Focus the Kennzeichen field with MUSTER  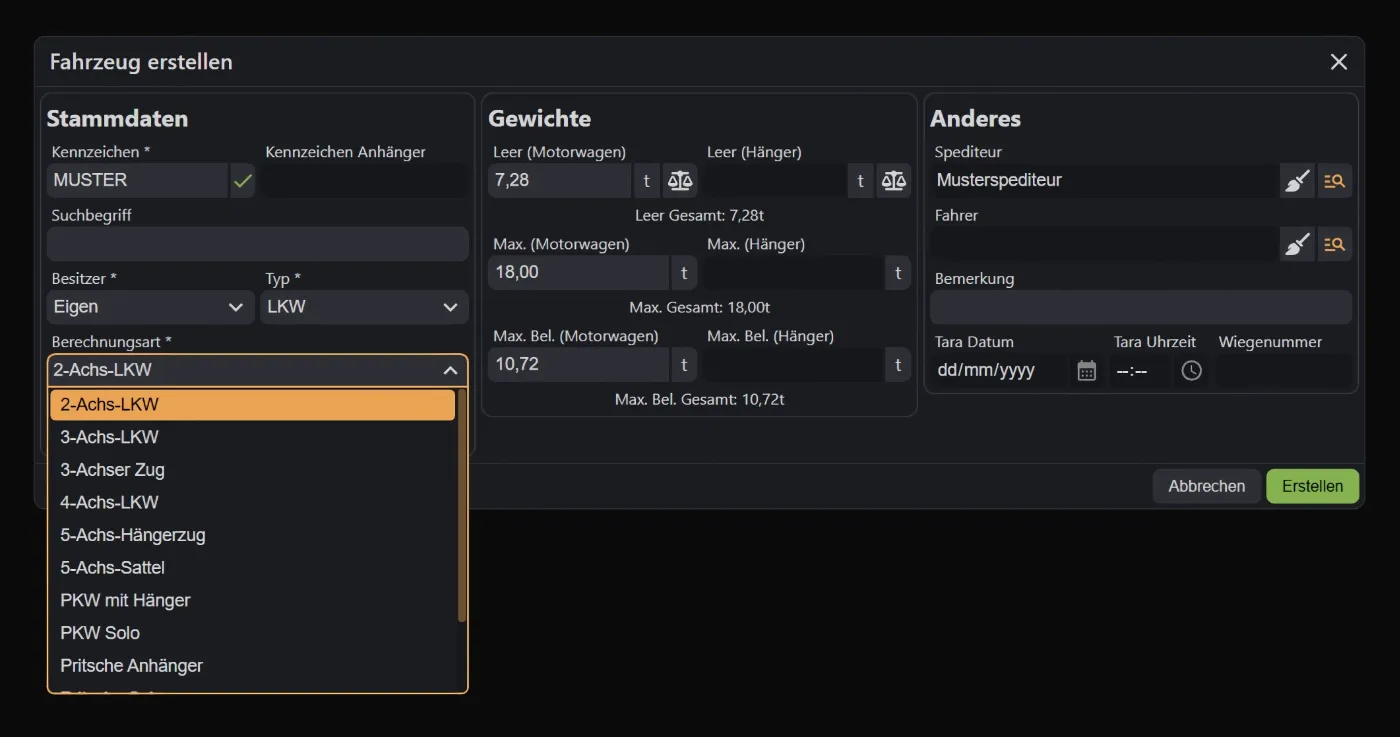(x=138, y=181)
